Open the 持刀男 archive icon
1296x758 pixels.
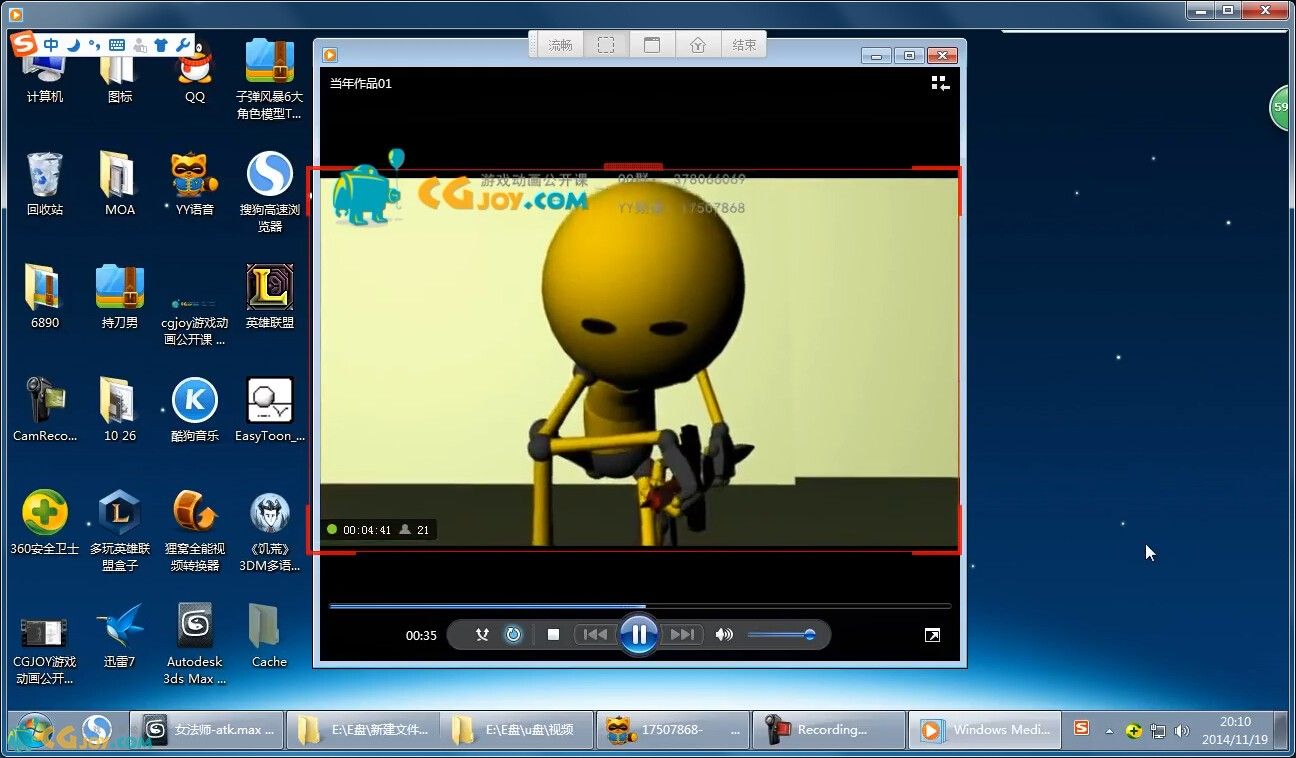(120, 297)
